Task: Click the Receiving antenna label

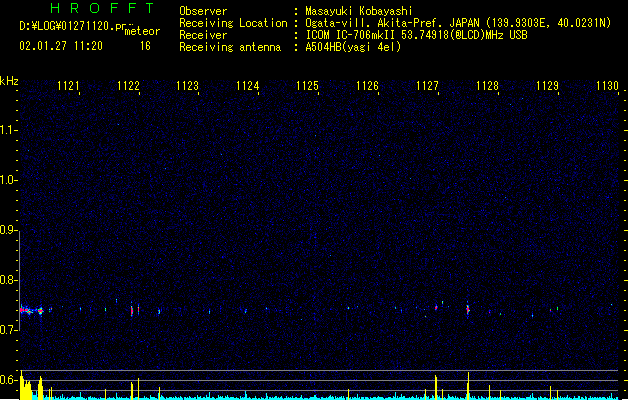Action: tap(230, 47)
